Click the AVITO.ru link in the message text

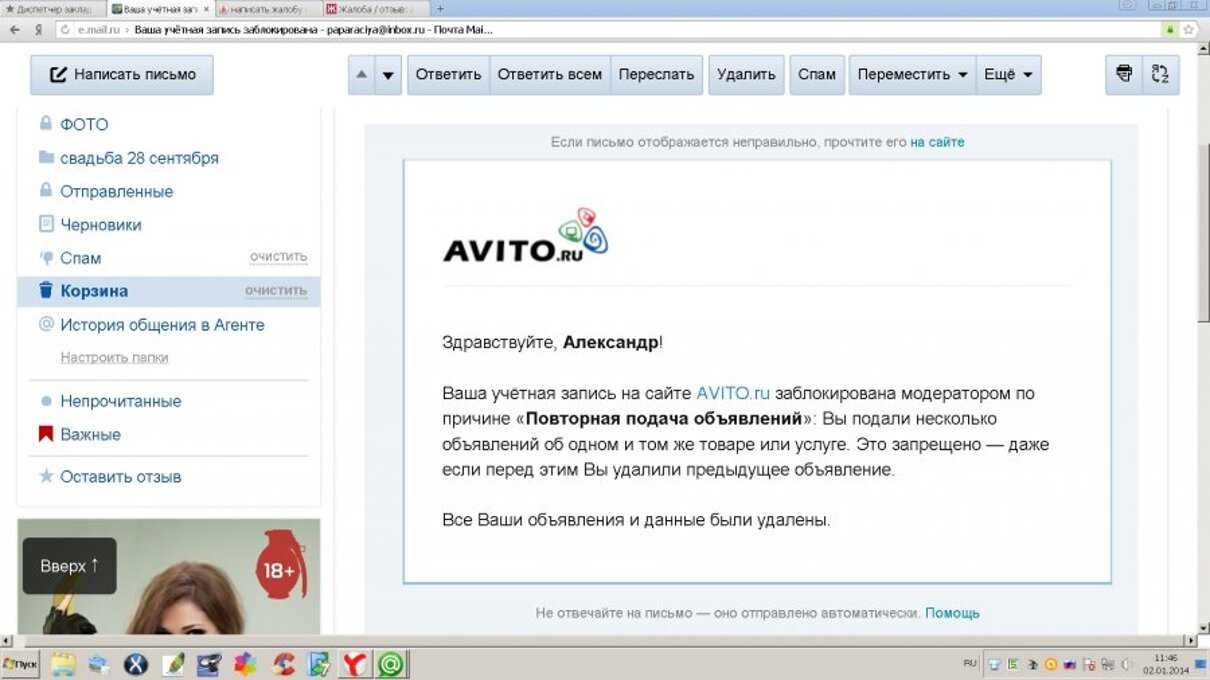(733, 393)
